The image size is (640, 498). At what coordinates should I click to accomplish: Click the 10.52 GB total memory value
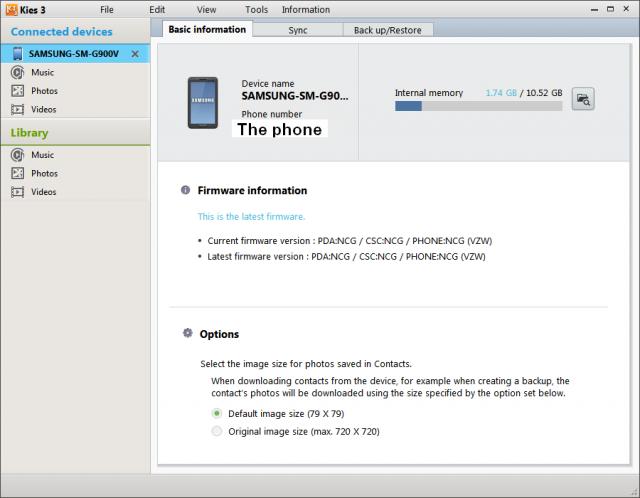pos(544,93)
